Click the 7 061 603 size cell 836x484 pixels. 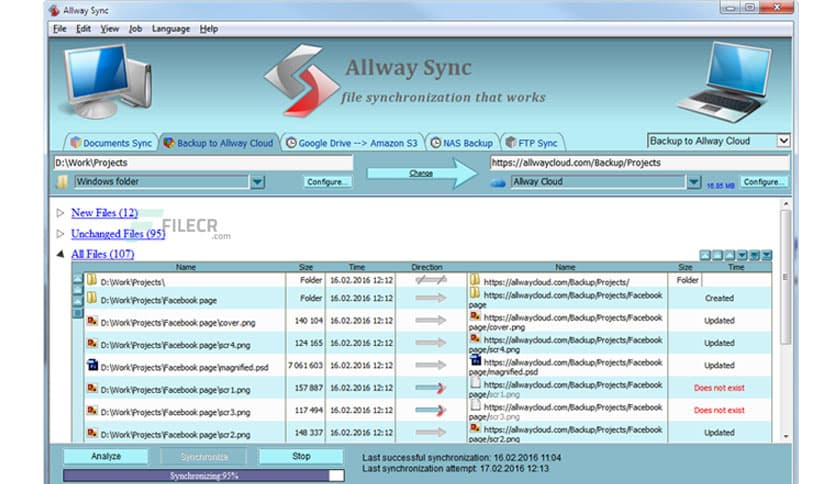305,366
